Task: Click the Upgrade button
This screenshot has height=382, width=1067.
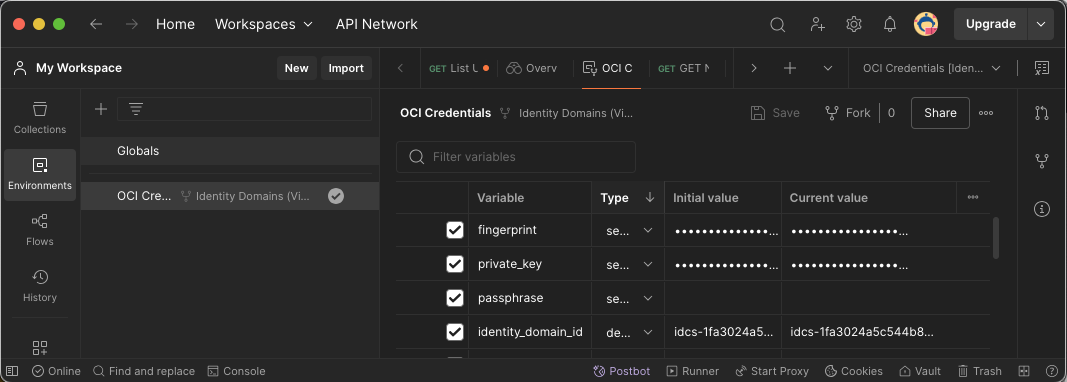Action: [x=991, y=25]
